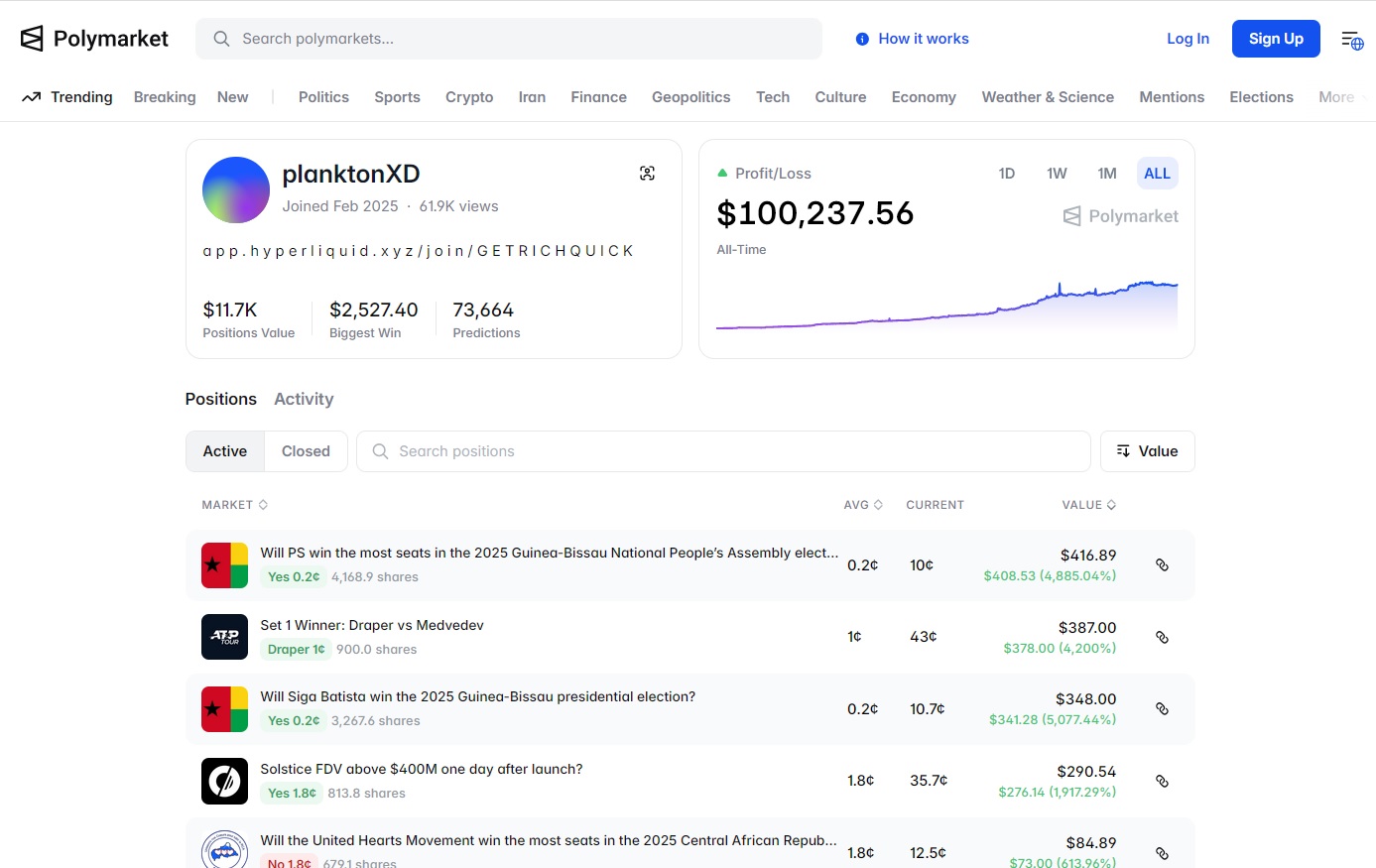Go to the Geopolitics category
Image resolution: width=1376 pixels, height=868 pixels.
coord(690,97)
